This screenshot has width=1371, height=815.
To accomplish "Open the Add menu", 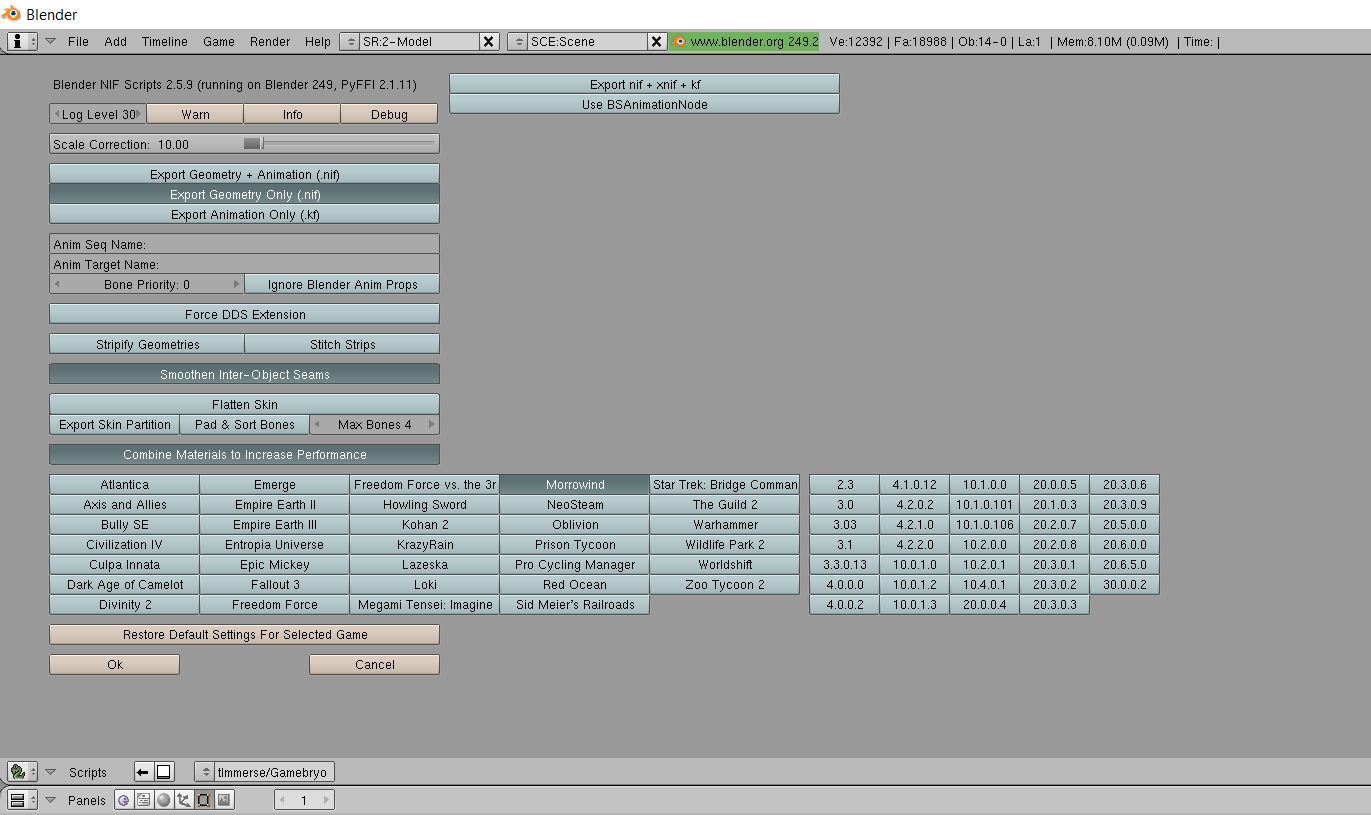I will point(116,42).
